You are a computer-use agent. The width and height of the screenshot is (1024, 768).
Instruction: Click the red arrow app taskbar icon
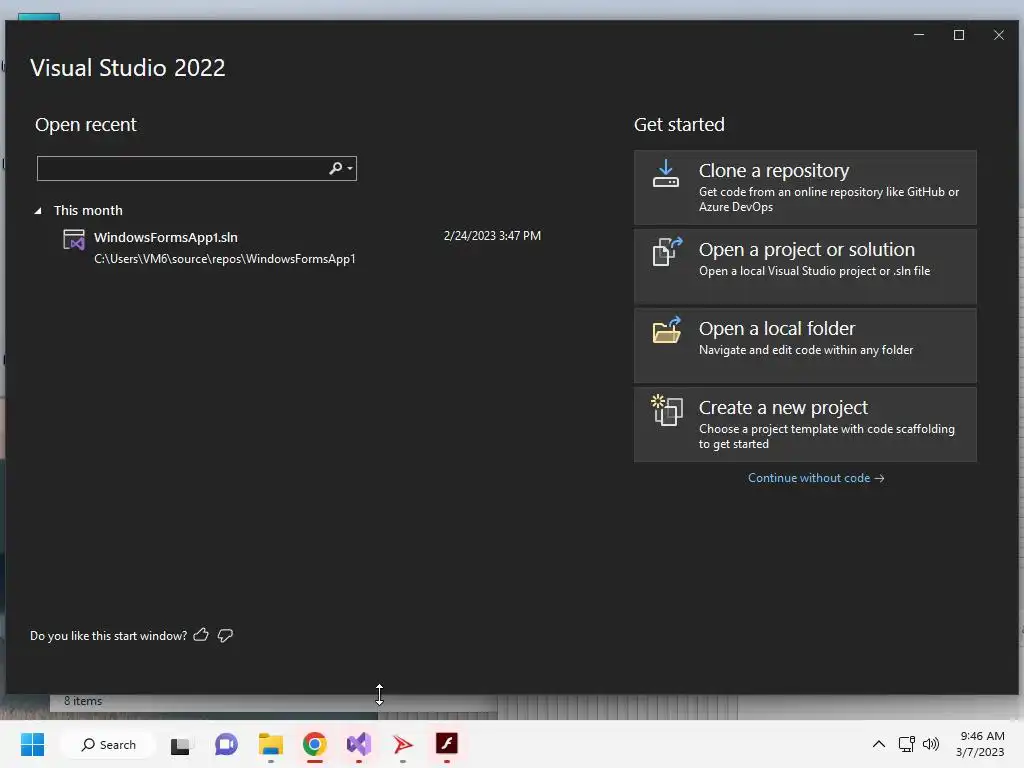point(402,744)
